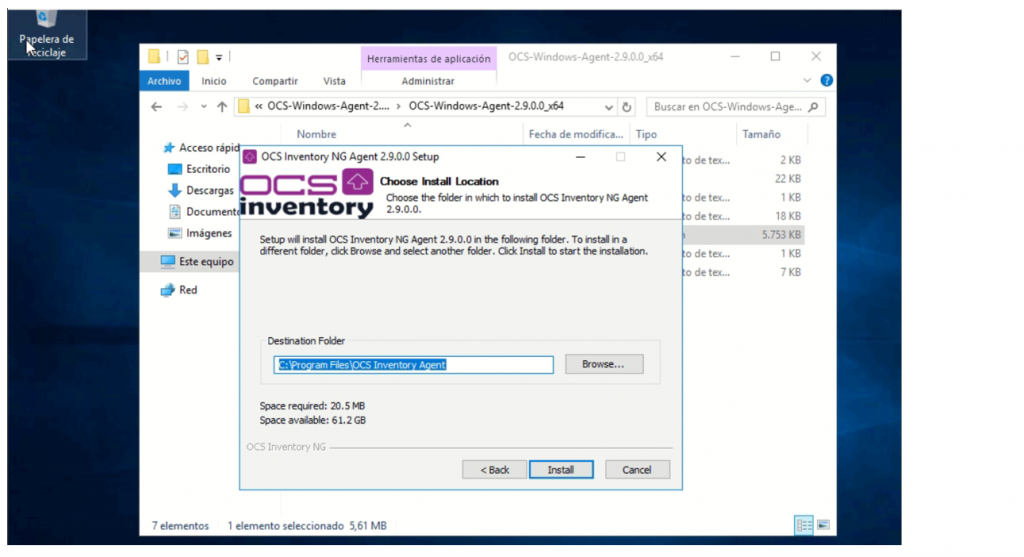Go back with the Back button
Viewport: 1024px width, 557px height.
(494, 469)
